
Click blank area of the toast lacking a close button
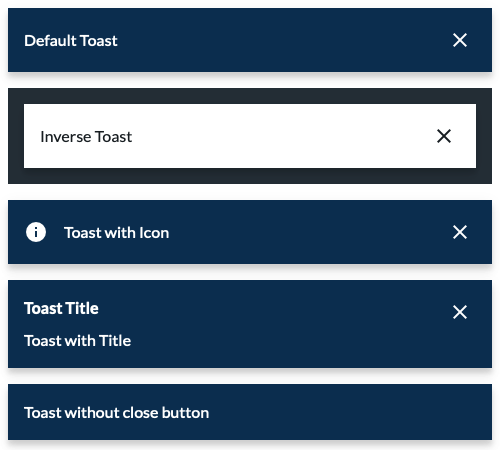[350, 412]
